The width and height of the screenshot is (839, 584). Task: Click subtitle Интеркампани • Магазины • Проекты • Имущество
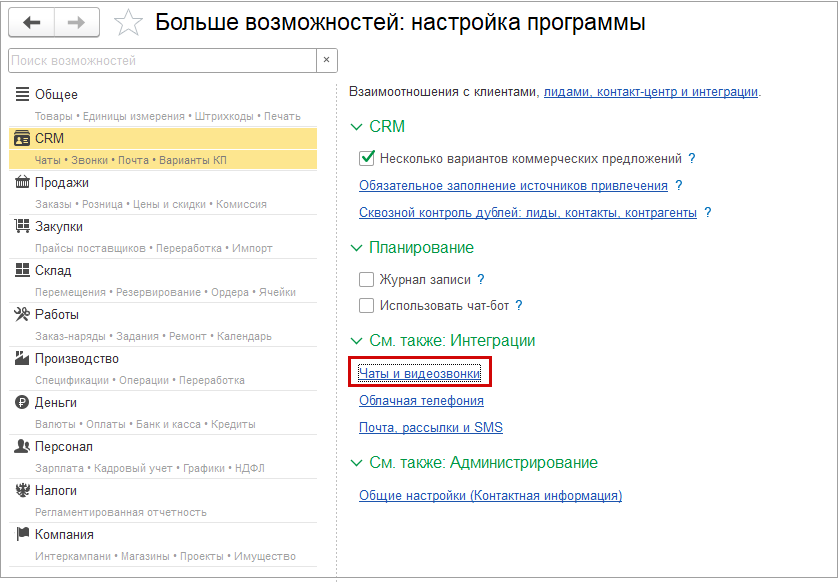point(165,556)
